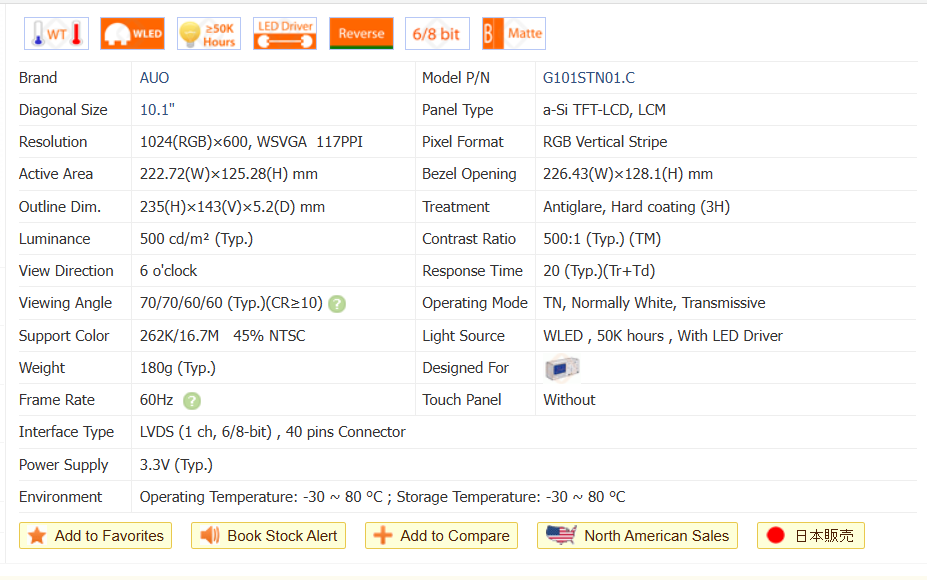Click the 6/8 bit badge icon
The image size is (927, 580).
[x=437, y=34]
